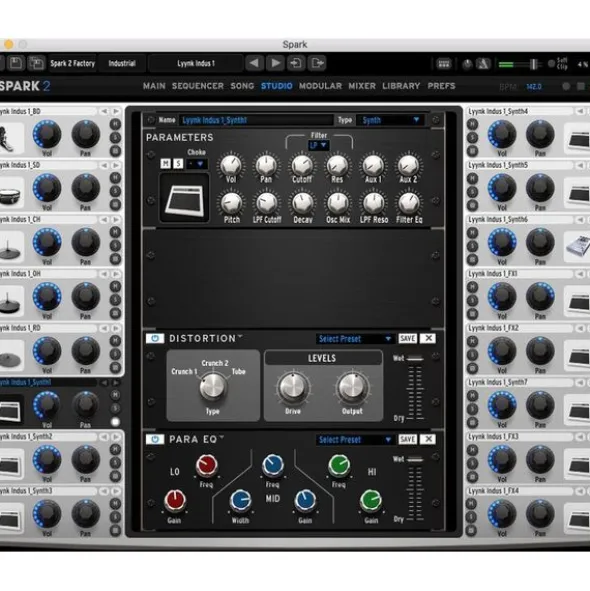590x591 pixels.
Task: Click the blue MID Width knob
Action: click(241, 501)
